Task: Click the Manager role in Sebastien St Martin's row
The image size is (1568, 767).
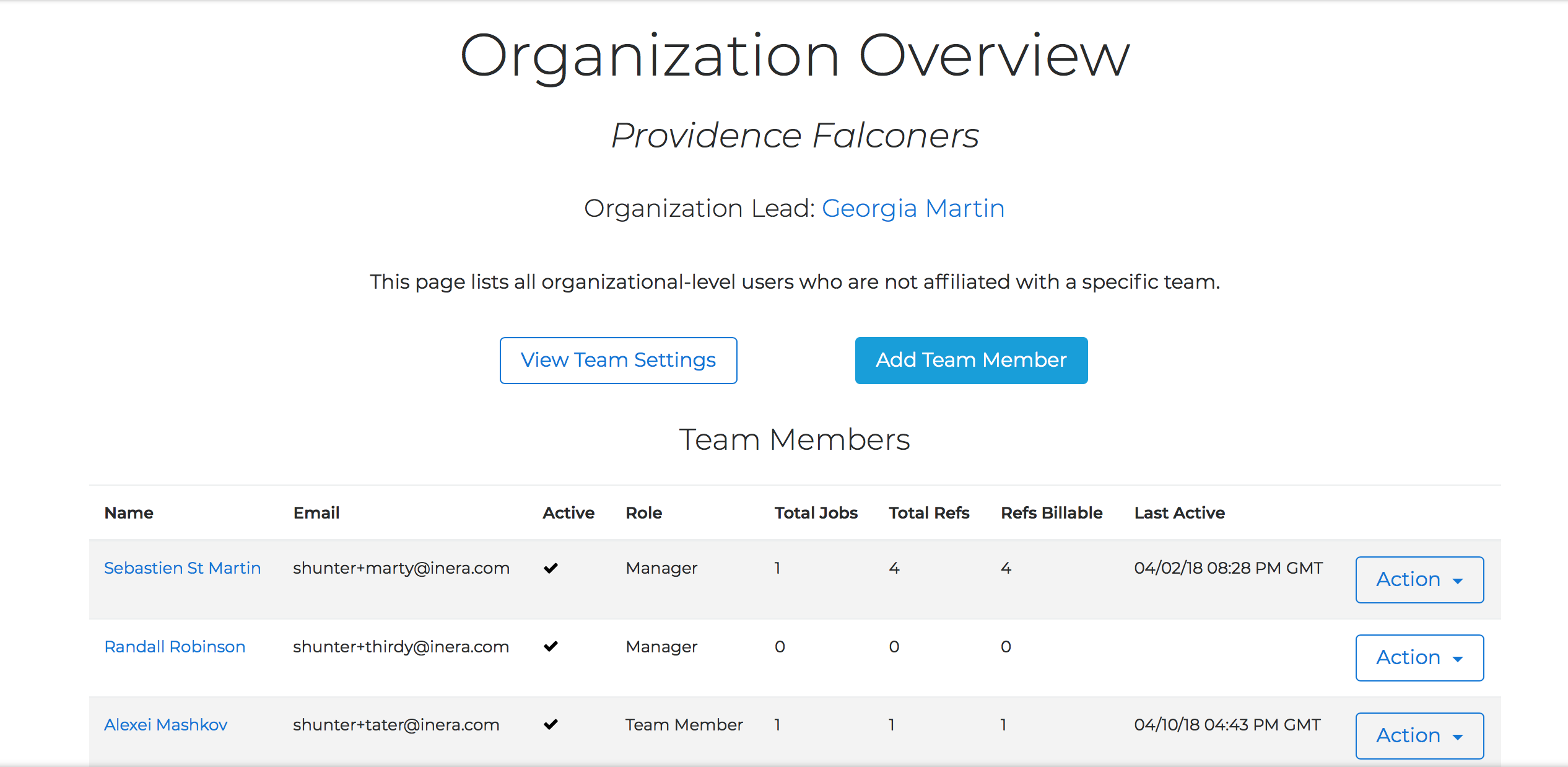Action: tap(661, 568)
